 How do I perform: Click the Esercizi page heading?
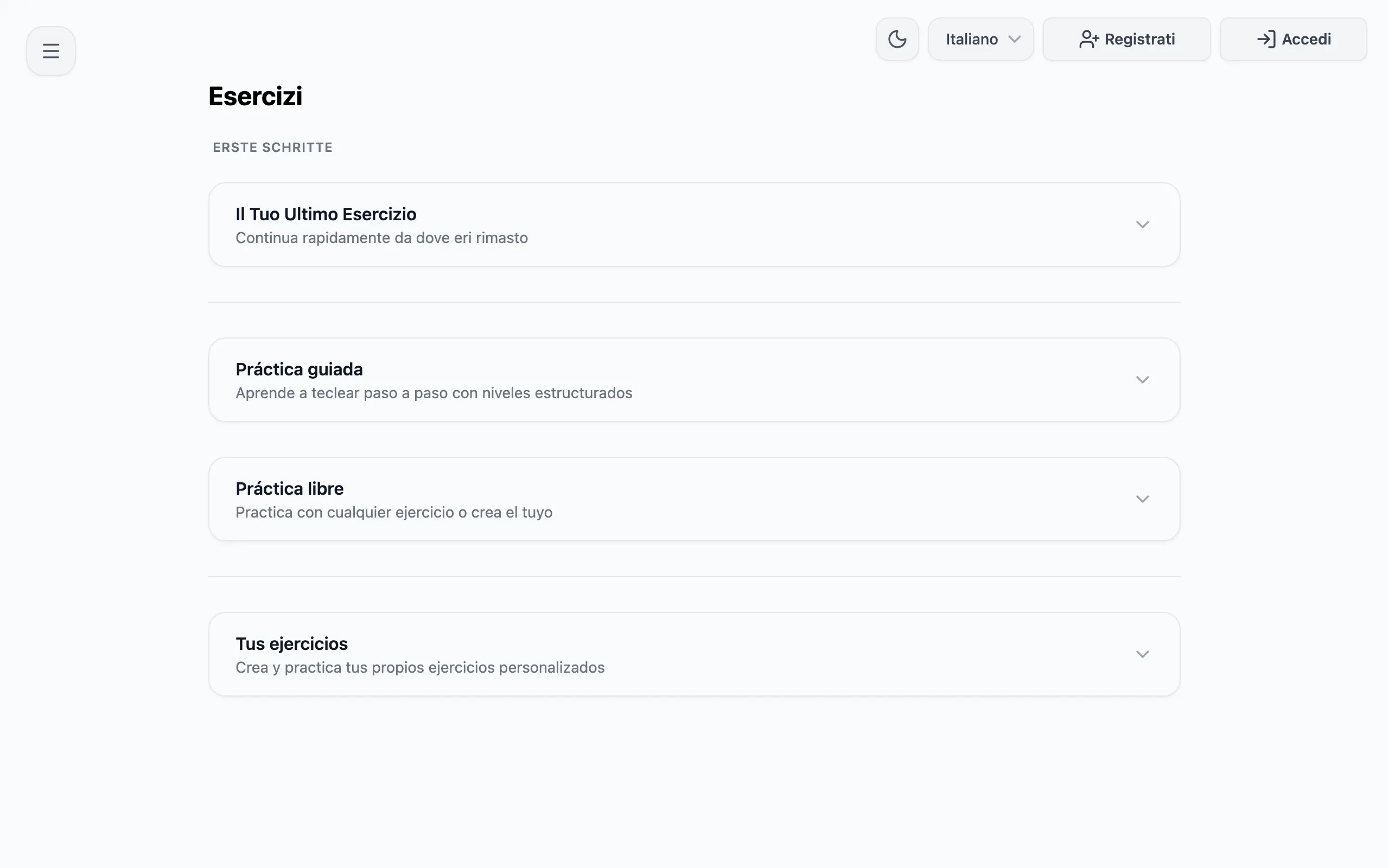256,96
